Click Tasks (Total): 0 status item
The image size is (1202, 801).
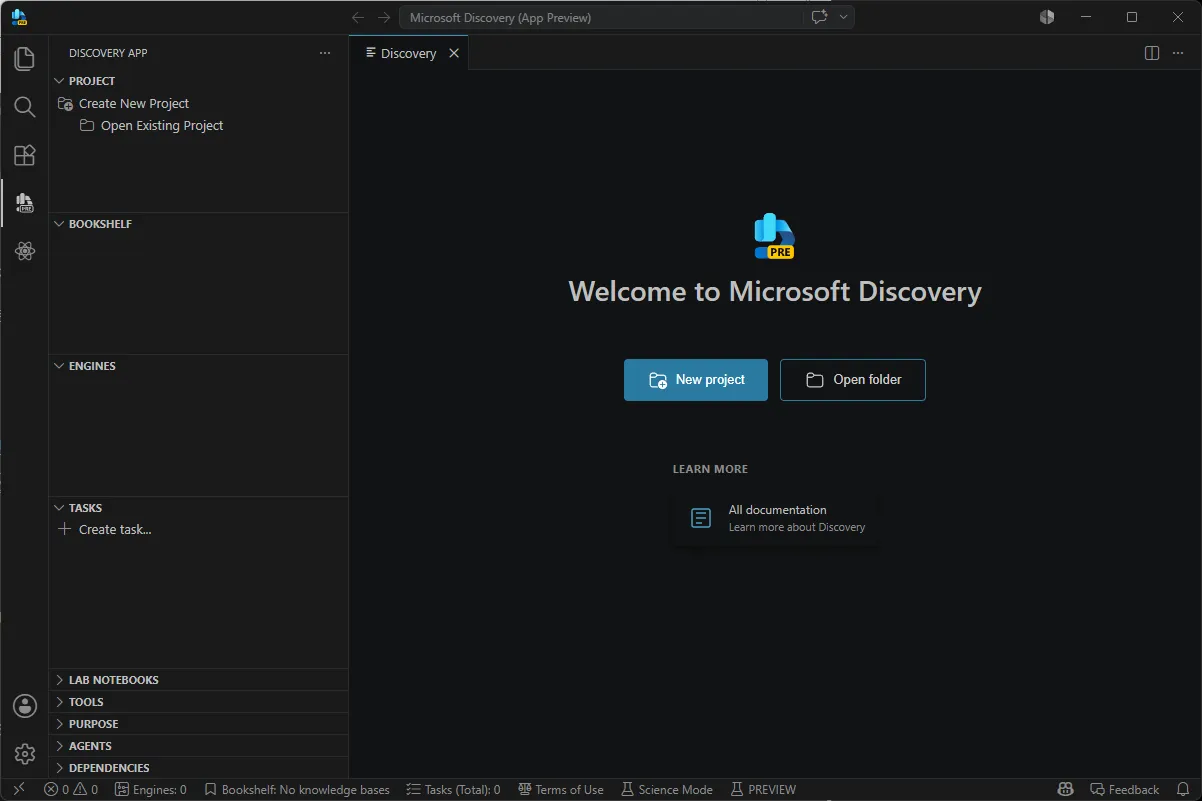coord(454,789)
